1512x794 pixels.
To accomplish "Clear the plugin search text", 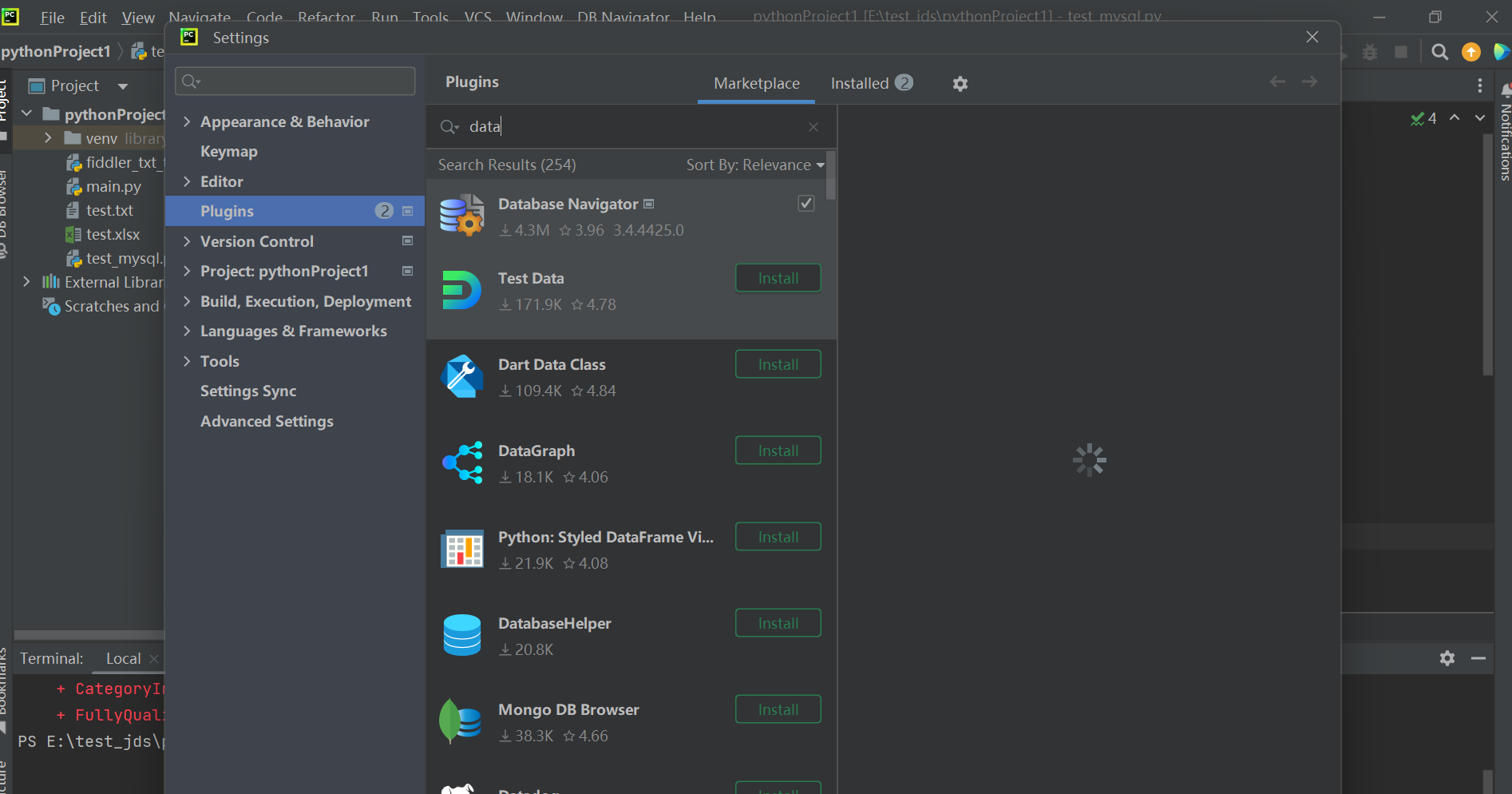I will (x=813, y=127).
